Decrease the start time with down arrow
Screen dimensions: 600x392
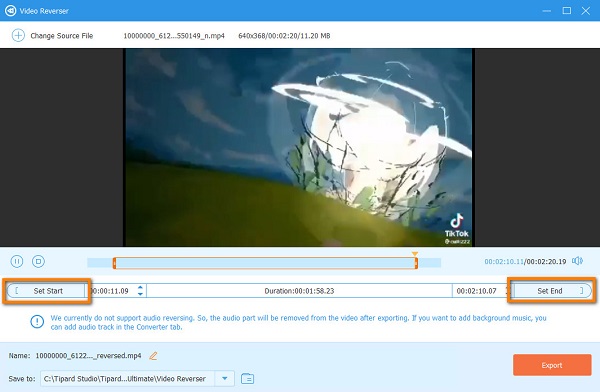[140, 294]
